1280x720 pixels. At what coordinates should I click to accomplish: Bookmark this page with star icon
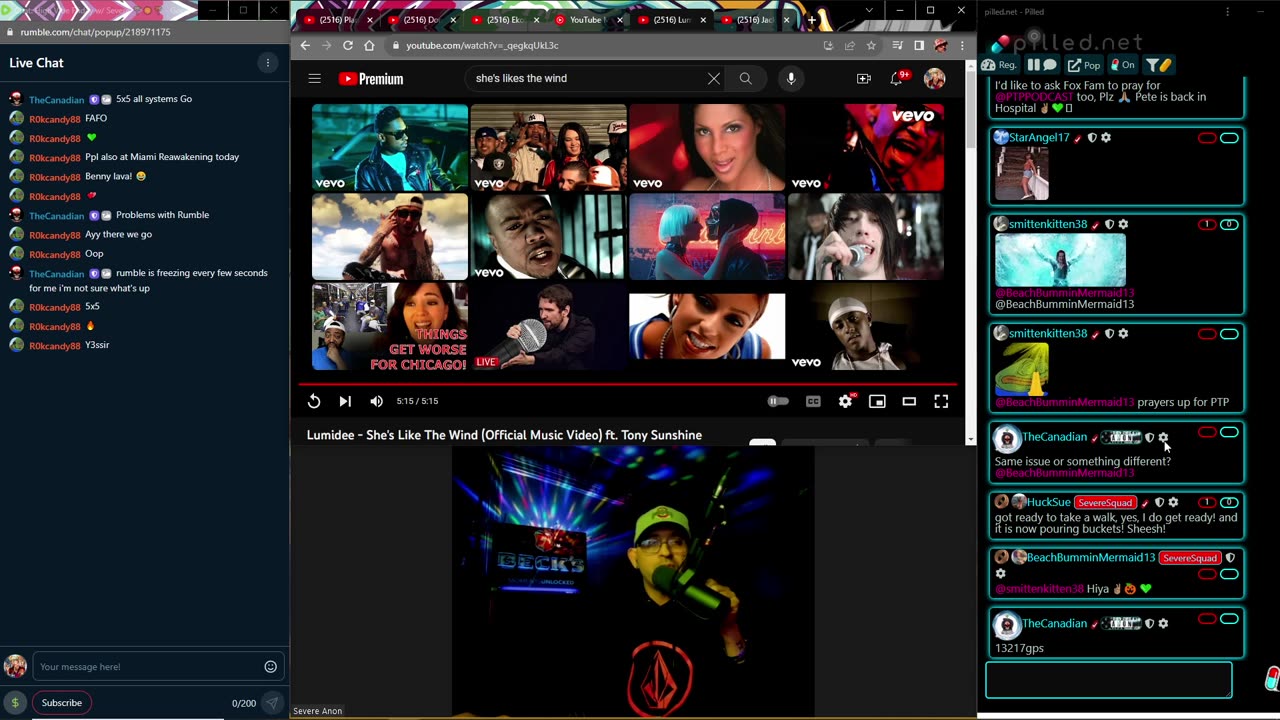871,45
